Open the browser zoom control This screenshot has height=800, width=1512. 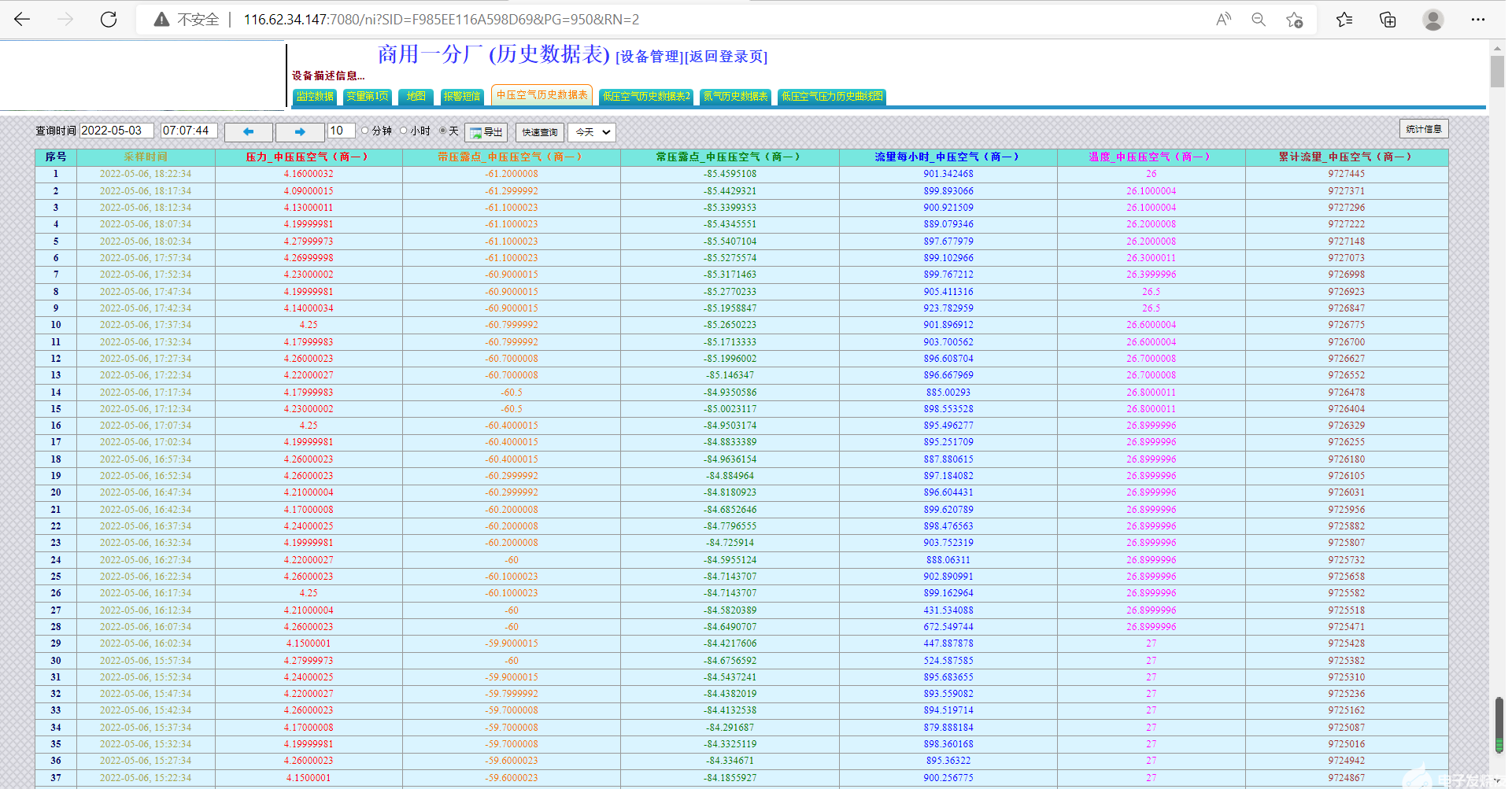tap(1259, 20)
